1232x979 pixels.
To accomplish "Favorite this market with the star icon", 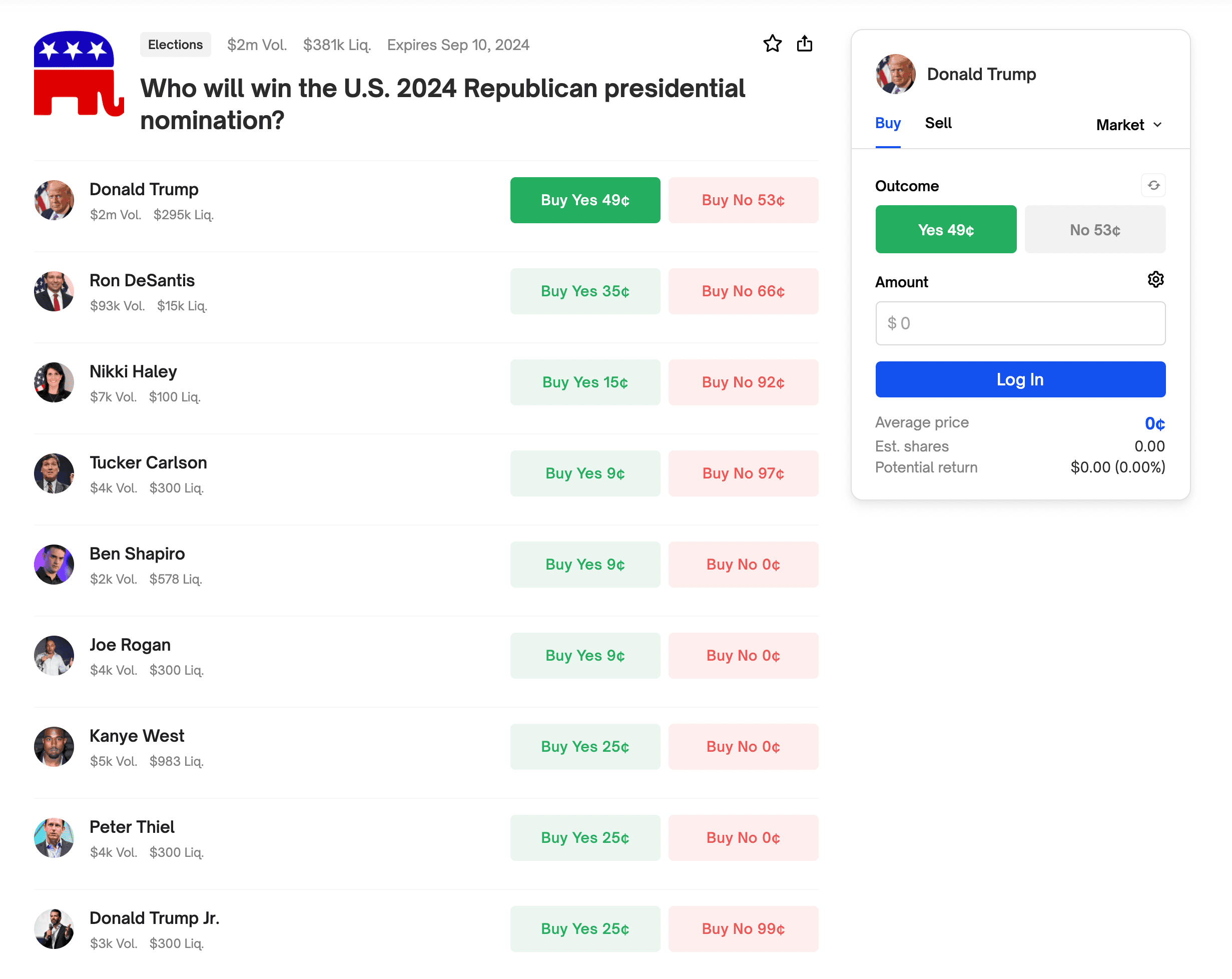I will [x=772, y=44].
